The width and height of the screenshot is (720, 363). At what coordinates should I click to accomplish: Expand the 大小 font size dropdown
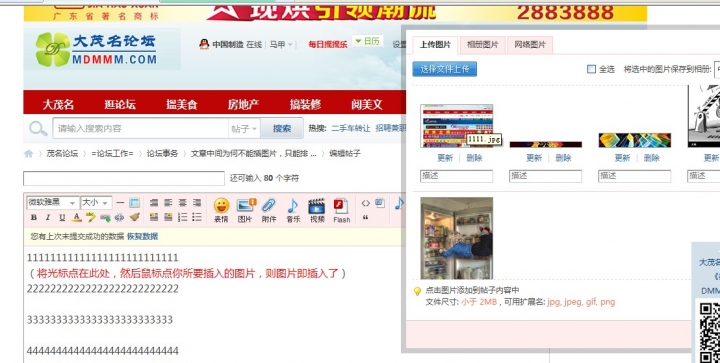tap(96, 202)
